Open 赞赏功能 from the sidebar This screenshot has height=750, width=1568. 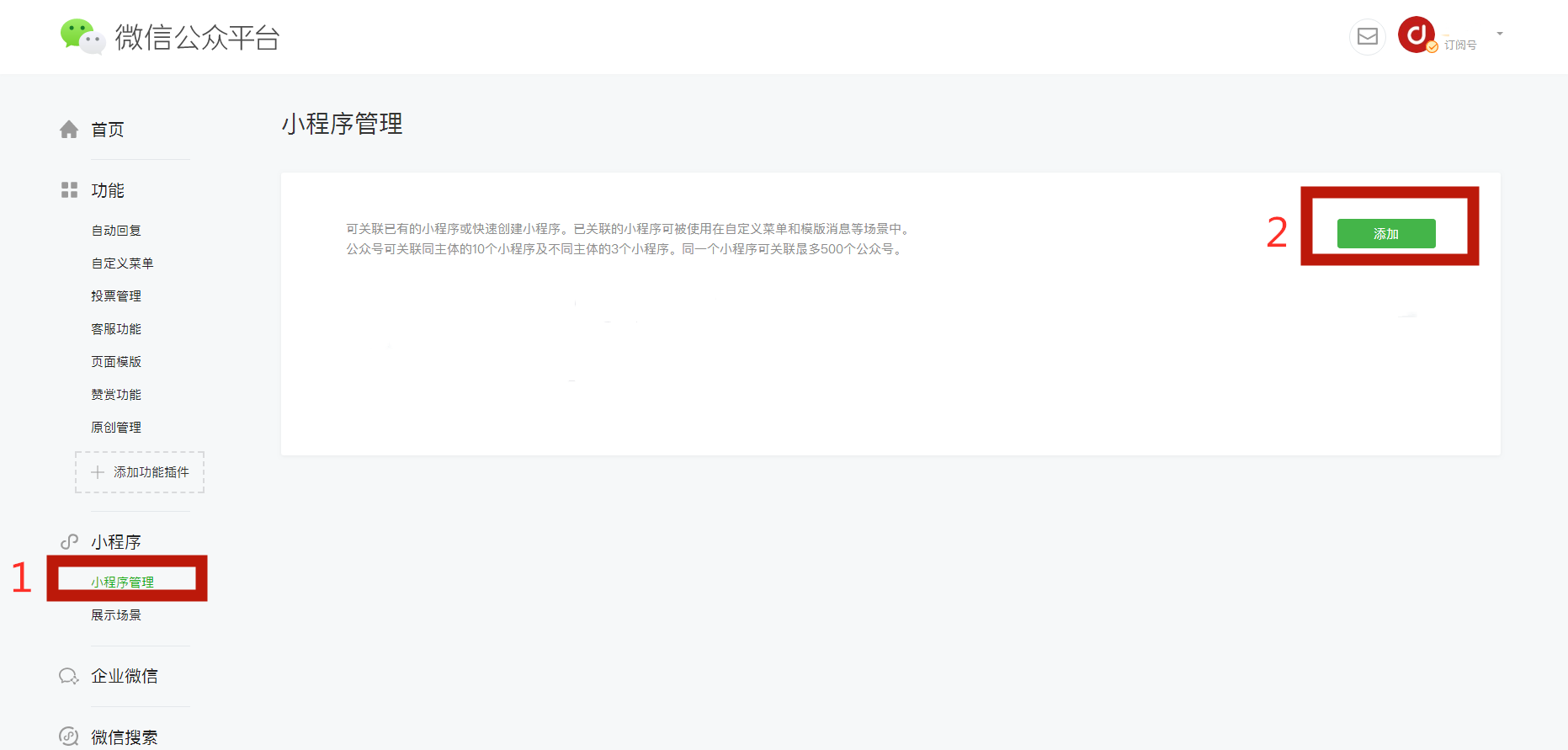(x=116, y=395)
